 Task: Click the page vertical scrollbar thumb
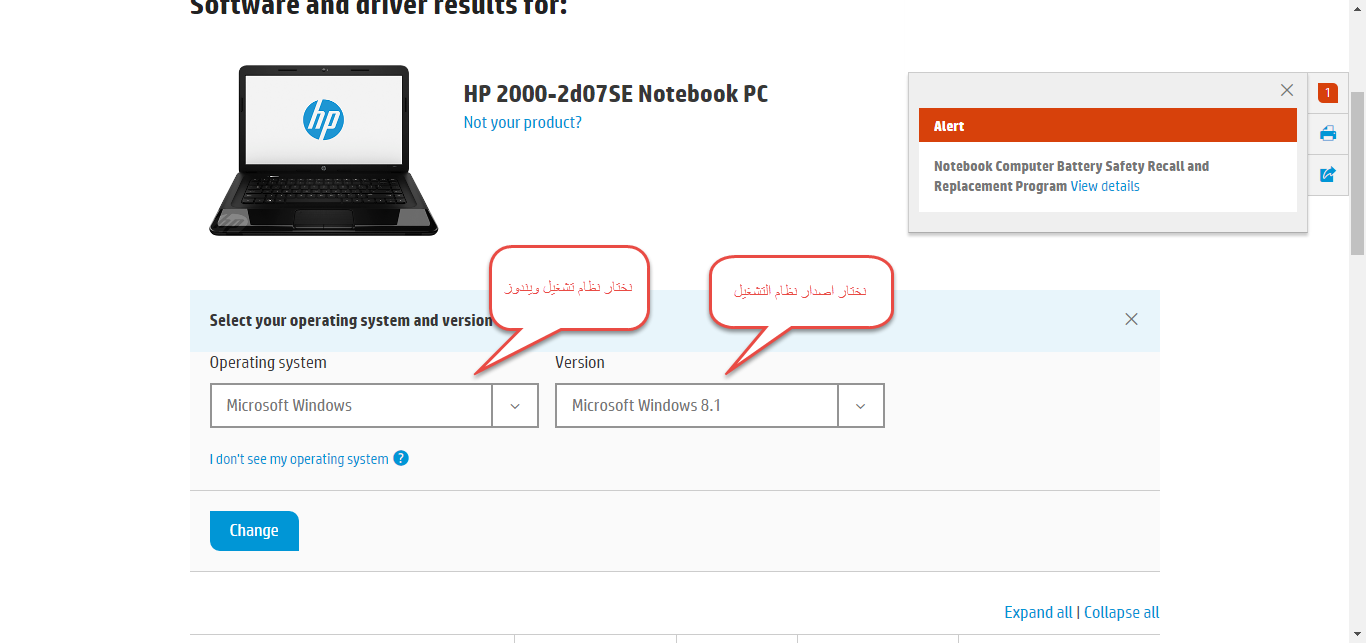click(1357, 172)
